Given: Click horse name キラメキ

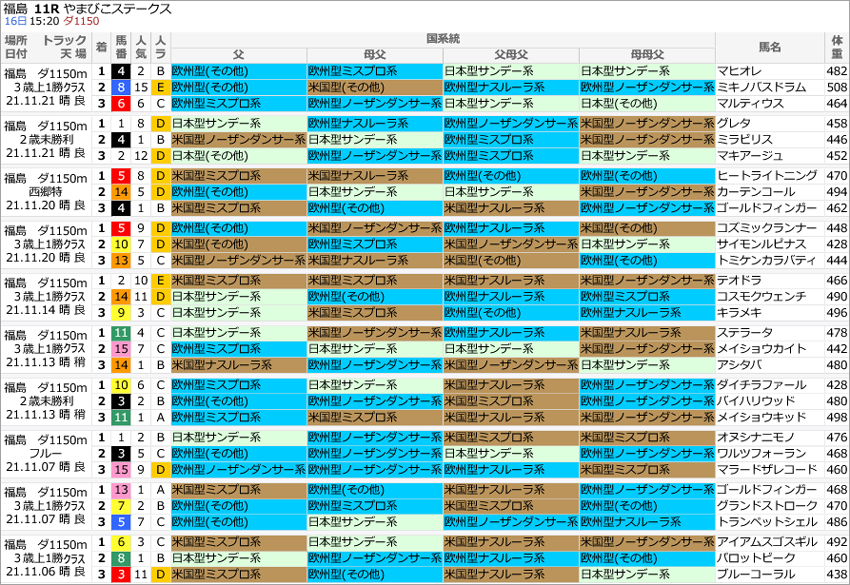Looking at the screenshot, I should pyautogui.click(x=739, y=313).
